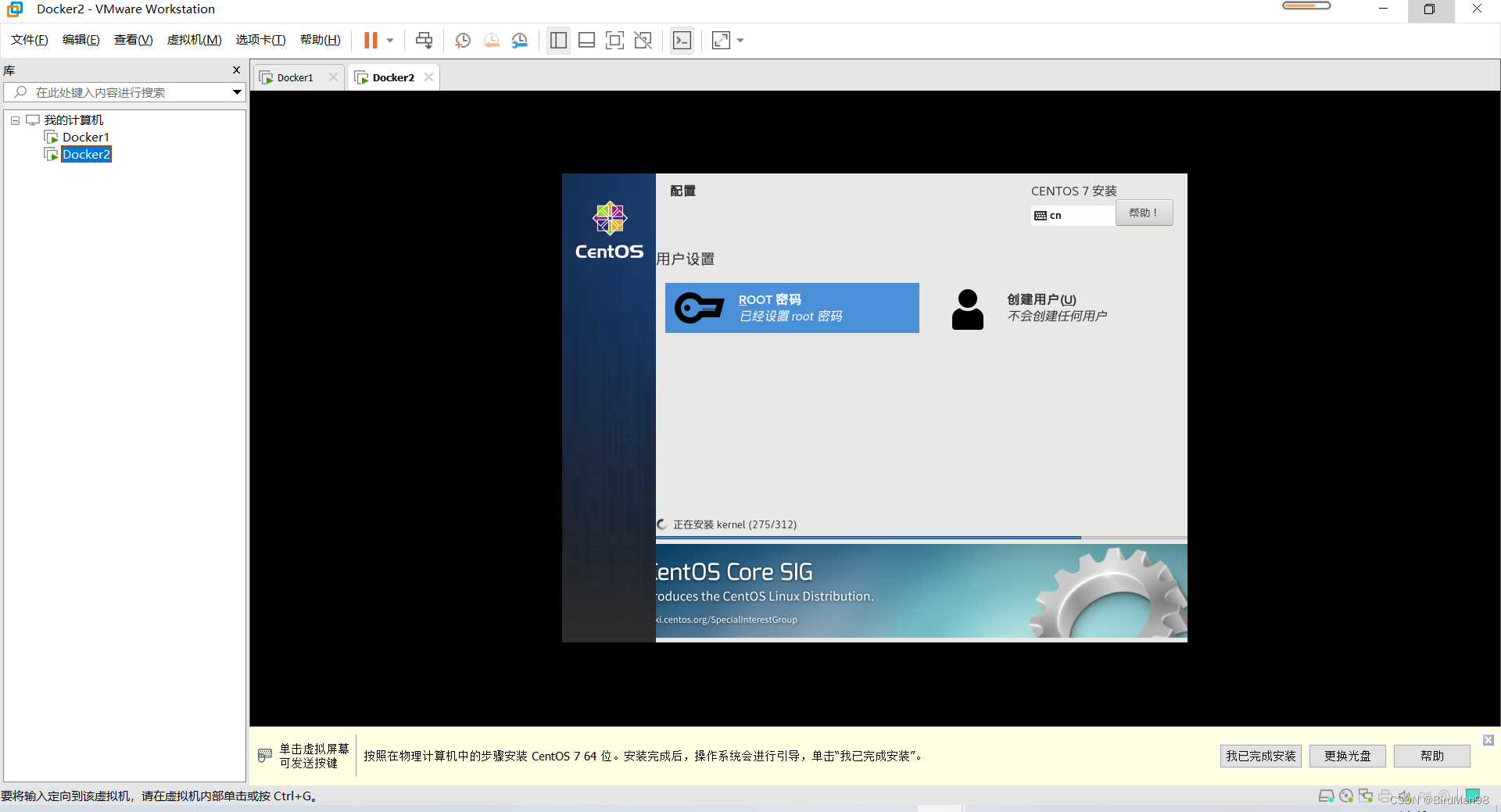
Task: Collapse the 我的计算机 tree node
Action: point(15,120)
